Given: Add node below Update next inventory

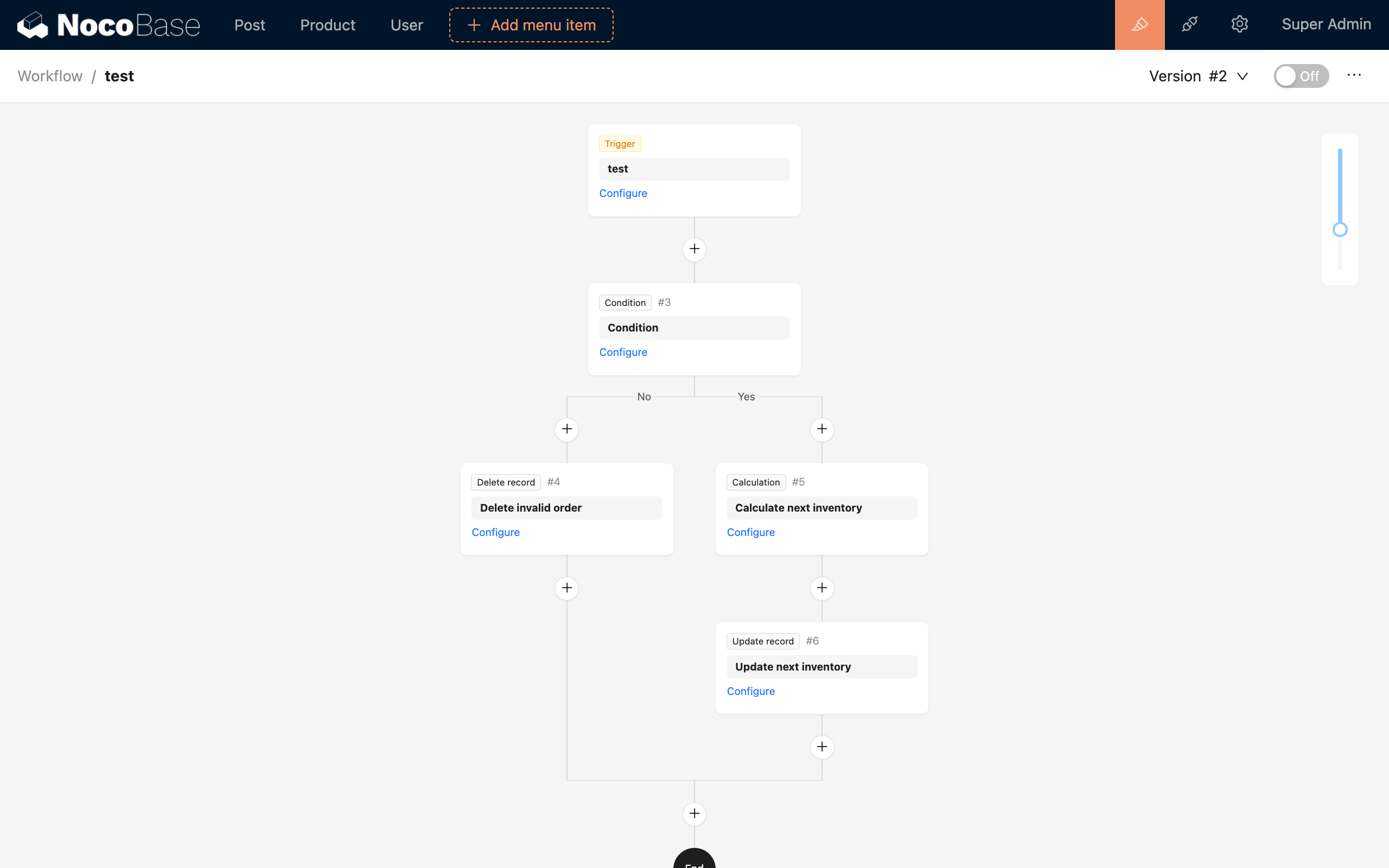Looking at the screenshot, I should click(x=822, y=746).
